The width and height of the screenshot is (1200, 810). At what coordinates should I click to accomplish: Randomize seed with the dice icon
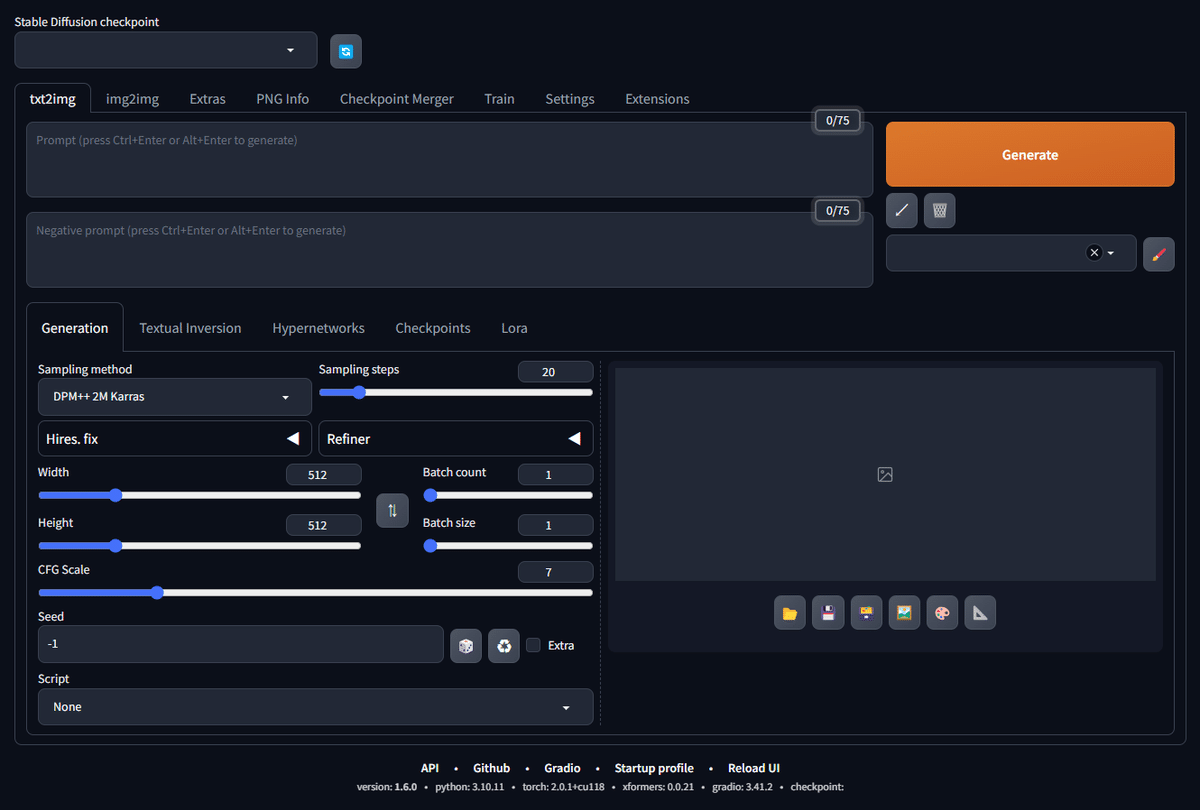[x=466, y=646]
